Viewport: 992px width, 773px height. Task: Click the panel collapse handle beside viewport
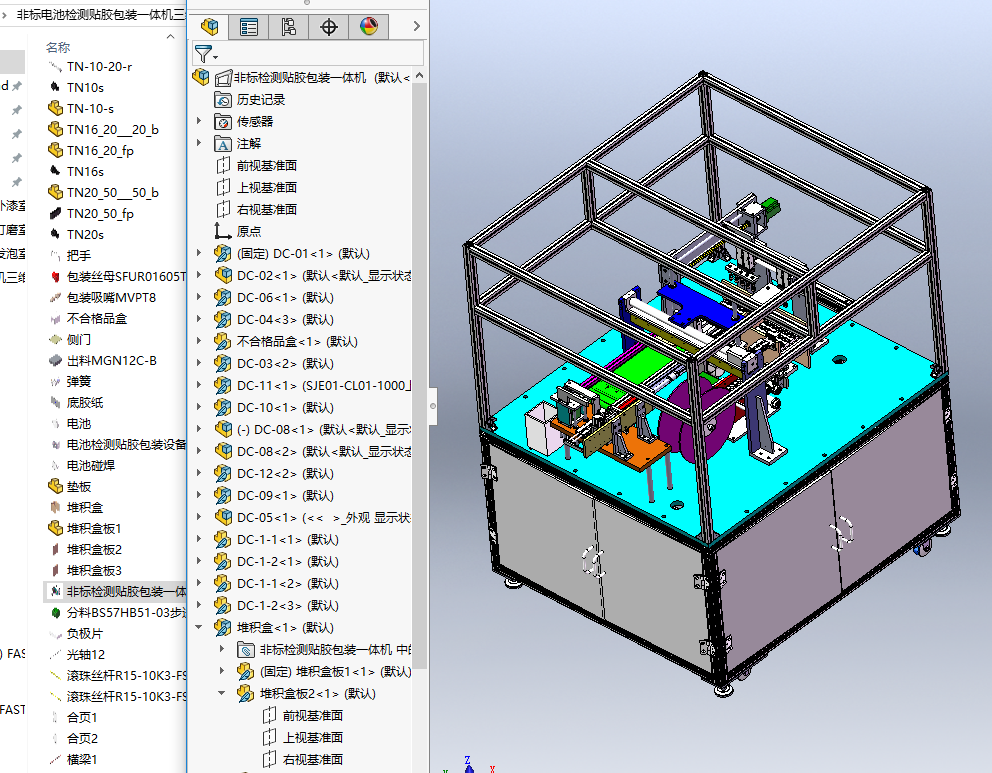point(433,405)
